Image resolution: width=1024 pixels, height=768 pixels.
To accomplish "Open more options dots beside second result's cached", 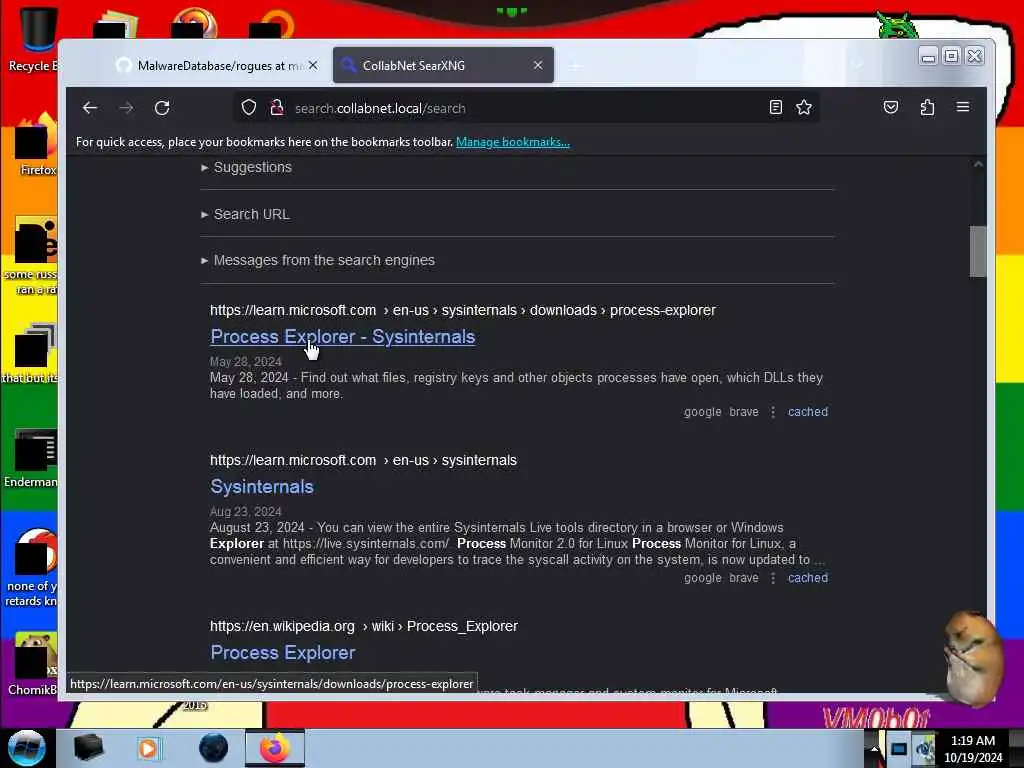I will [x=773, y=578].
